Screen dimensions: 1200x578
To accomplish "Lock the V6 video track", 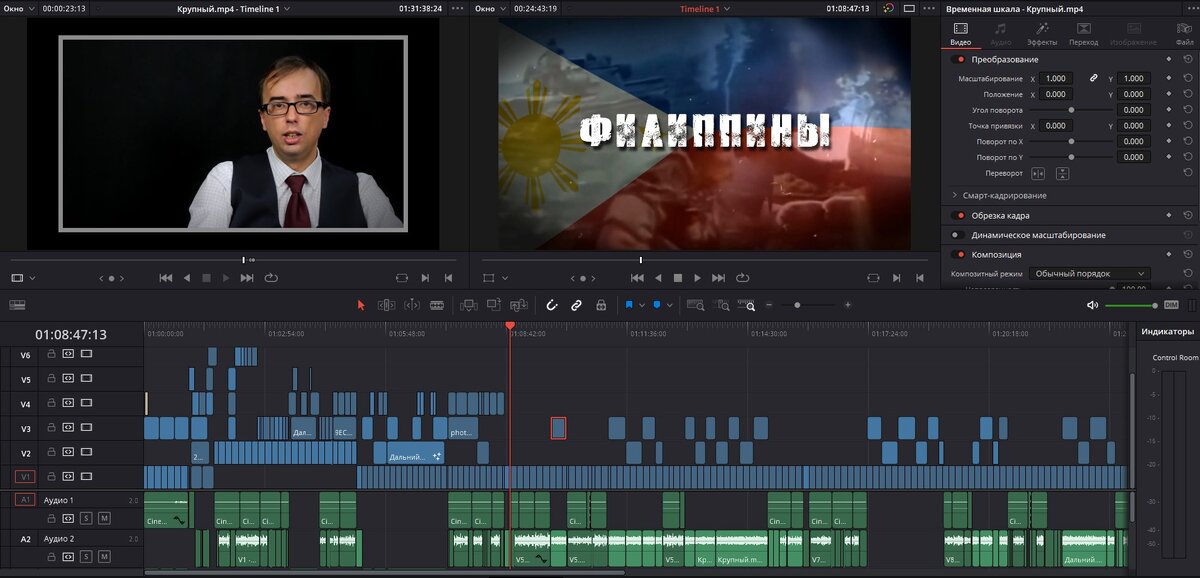I will (50, 355).
